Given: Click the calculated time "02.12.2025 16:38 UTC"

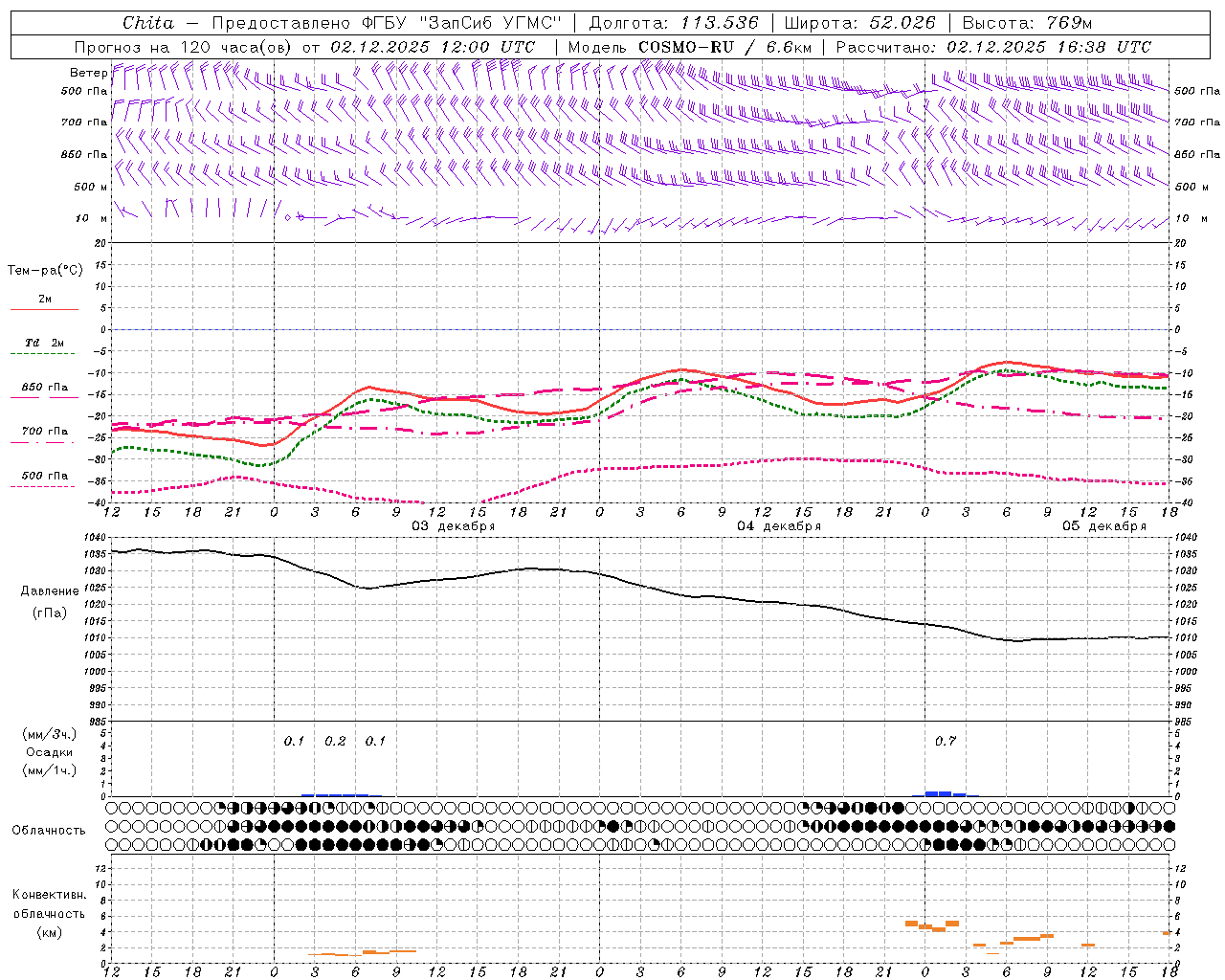Looking at the screenshot, I should click(1048, 47).
